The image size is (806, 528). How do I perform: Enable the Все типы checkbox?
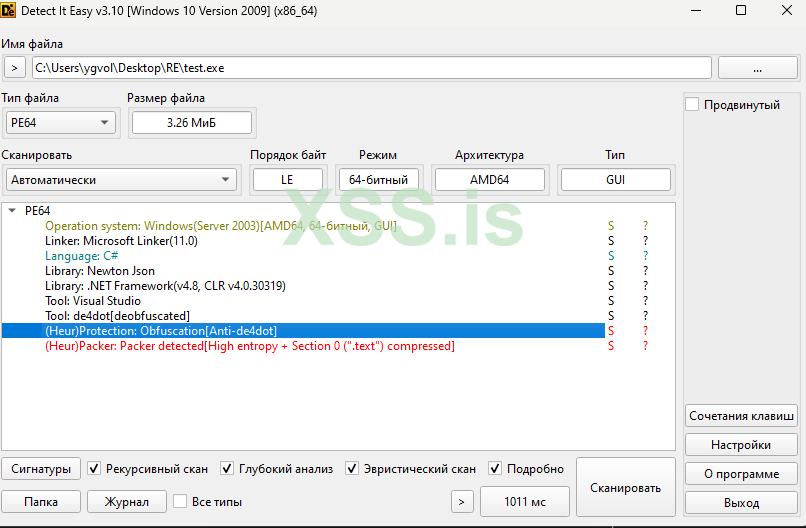tap(180, 501)
